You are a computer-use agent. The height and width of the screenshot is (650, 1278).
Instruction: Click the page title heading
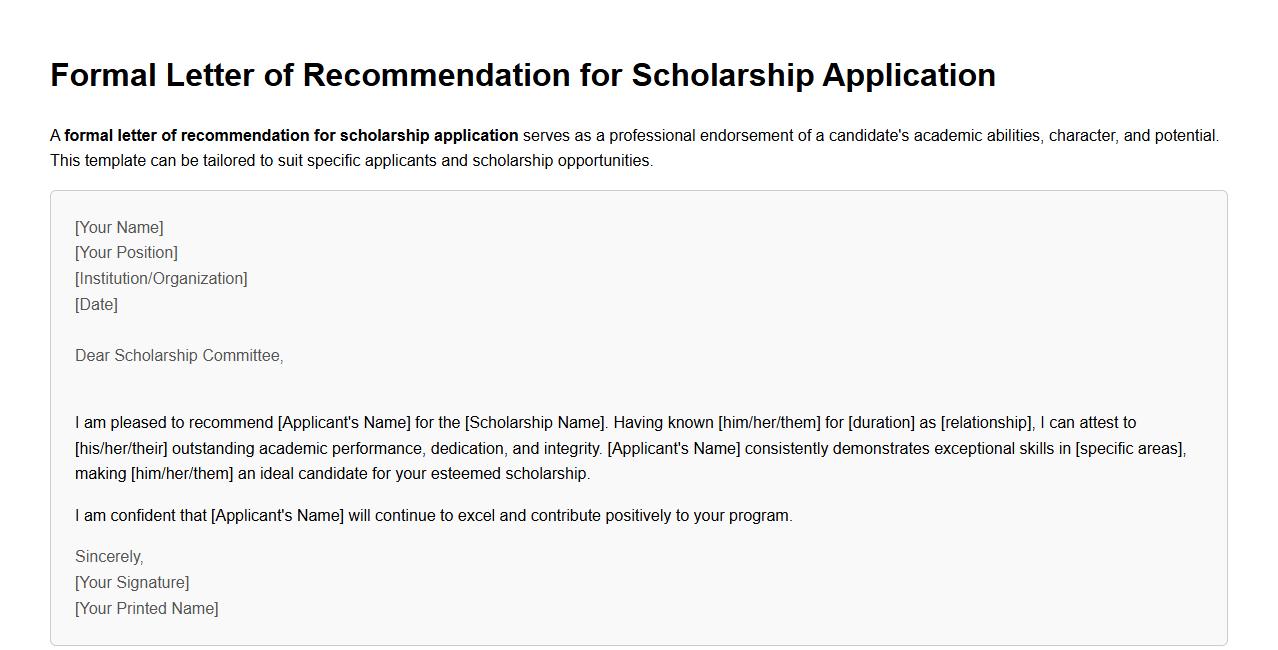click(522, 75)
